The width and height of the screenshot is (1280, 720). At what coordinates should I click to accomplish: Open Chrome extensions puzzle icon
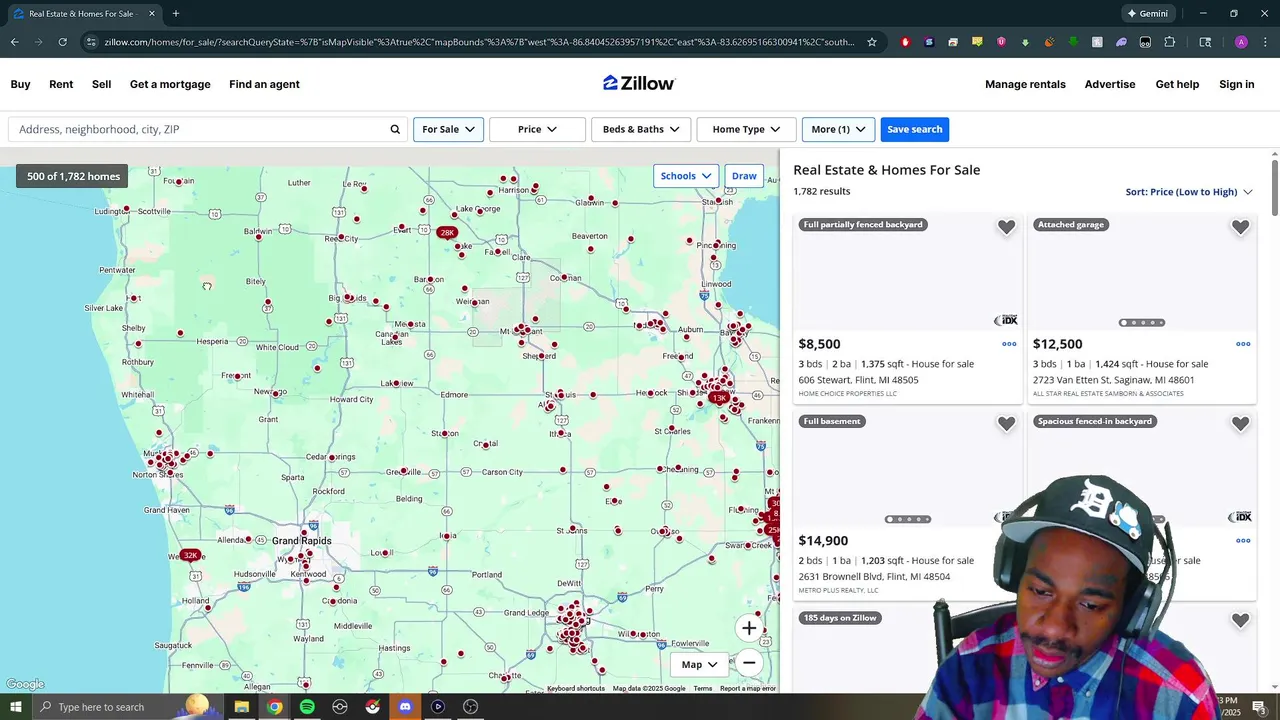[1169, 42]
